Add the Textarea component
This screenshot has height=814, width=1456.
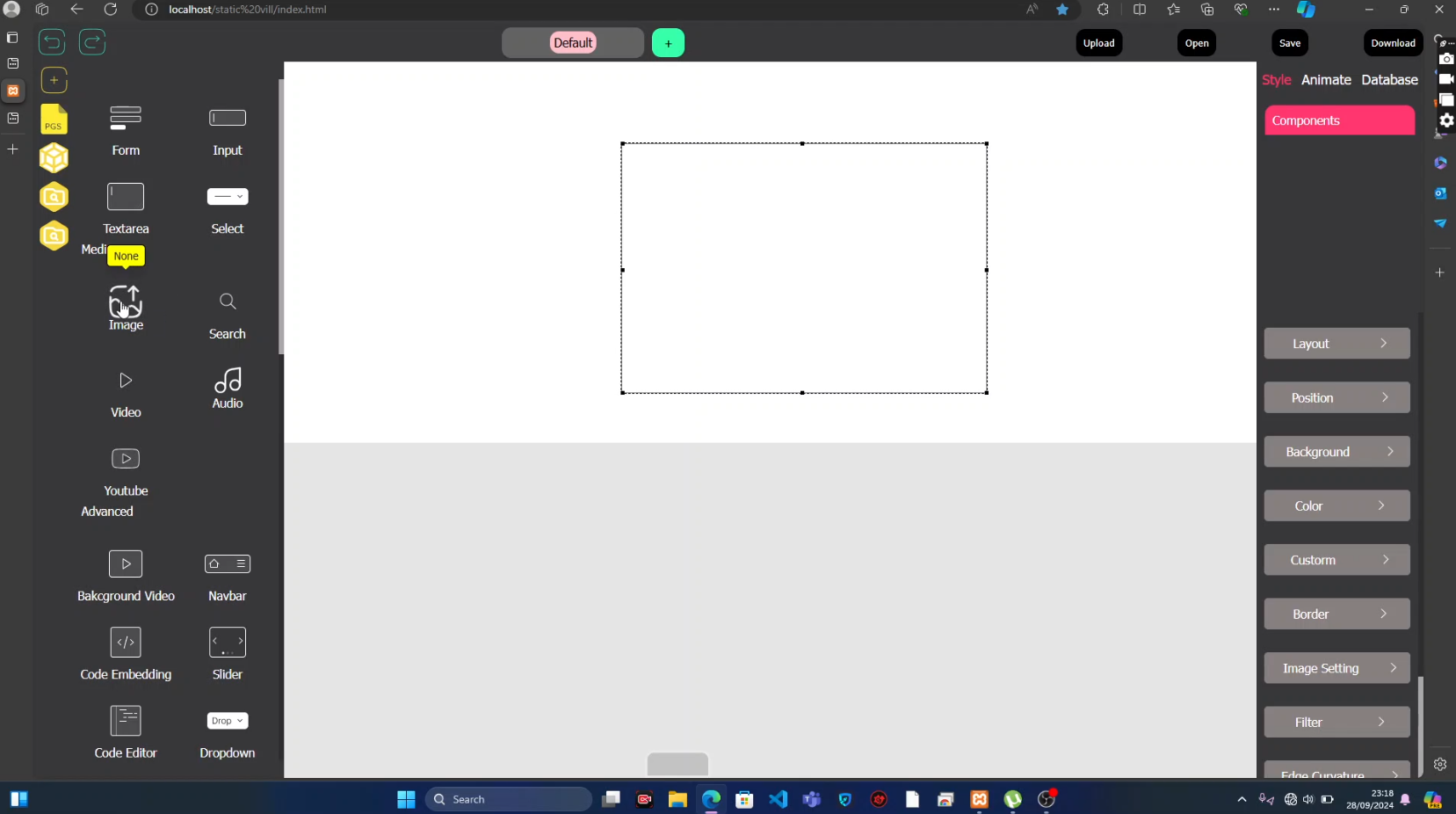[x=126, y=209]
